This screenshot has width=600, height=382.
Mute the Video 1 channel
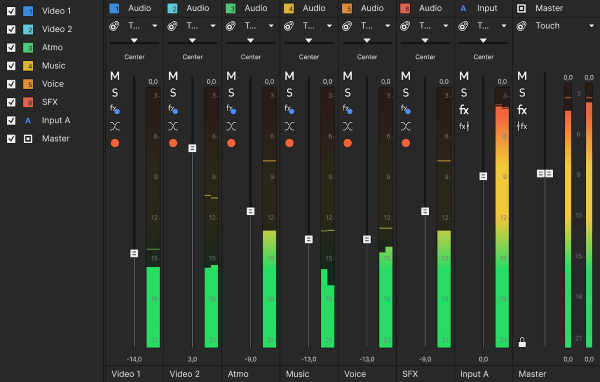(x=115, y=76)
